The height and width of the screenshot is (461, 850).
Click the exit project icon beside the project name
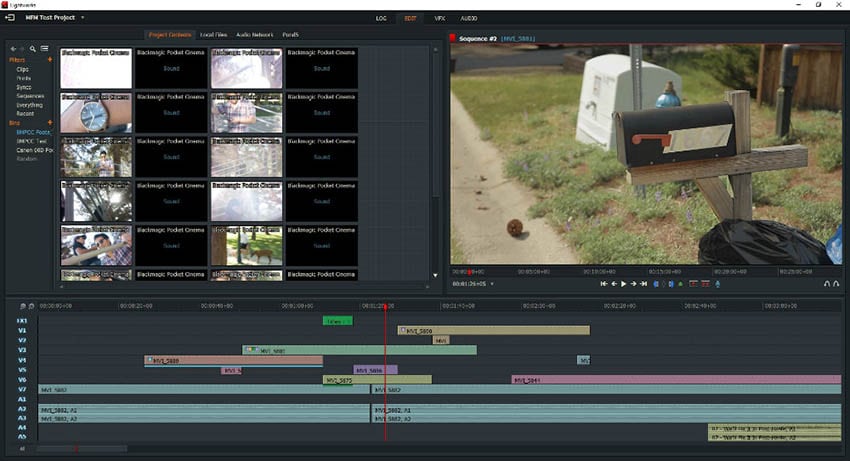tap(10, 17)
